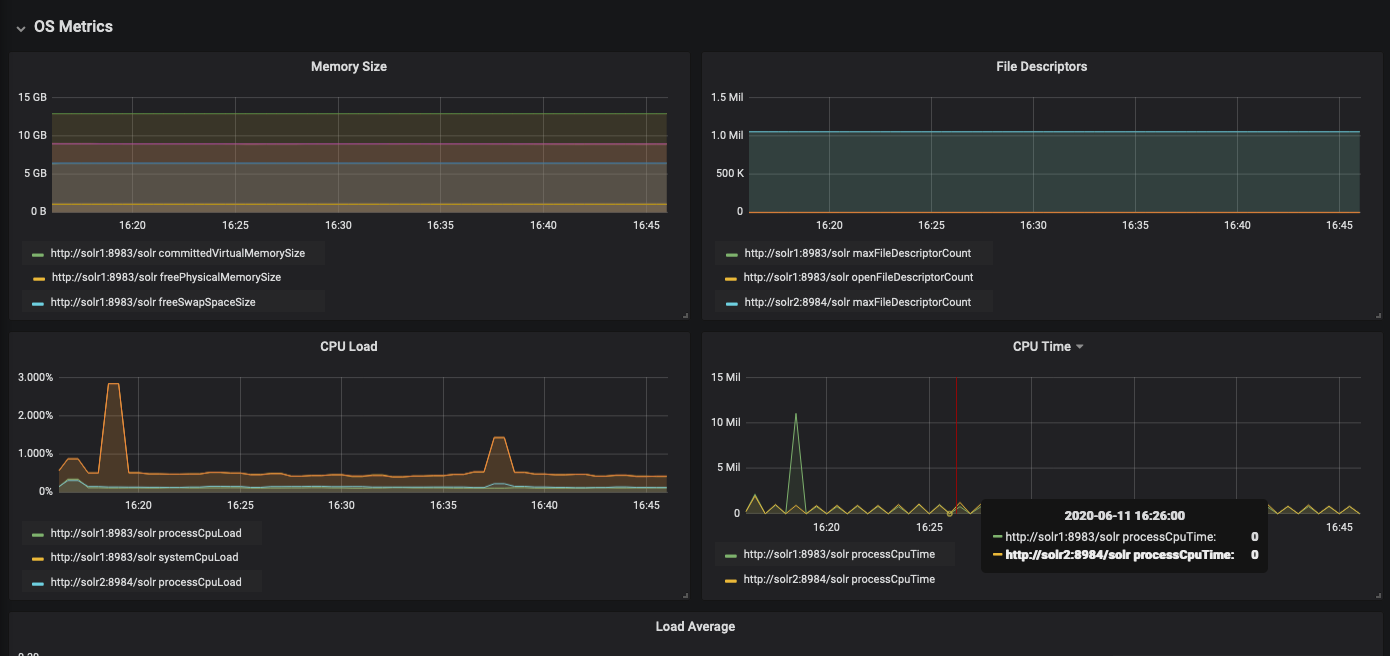Collapse the OS Metrics row chevron
This screenshot has height=656, width=1390.
(20, 28)
